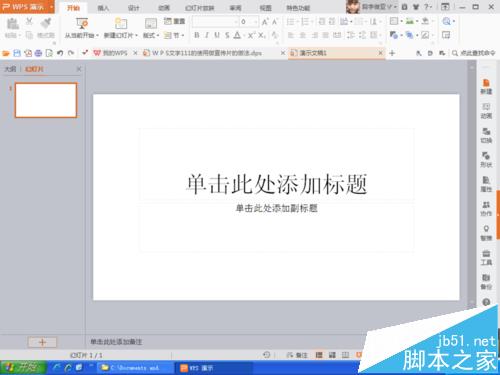The width and height of the screenshot is (500, 375).
Task: Open the Section (节) dropdown
Action: pyautogui.click(x=174, y=35)
